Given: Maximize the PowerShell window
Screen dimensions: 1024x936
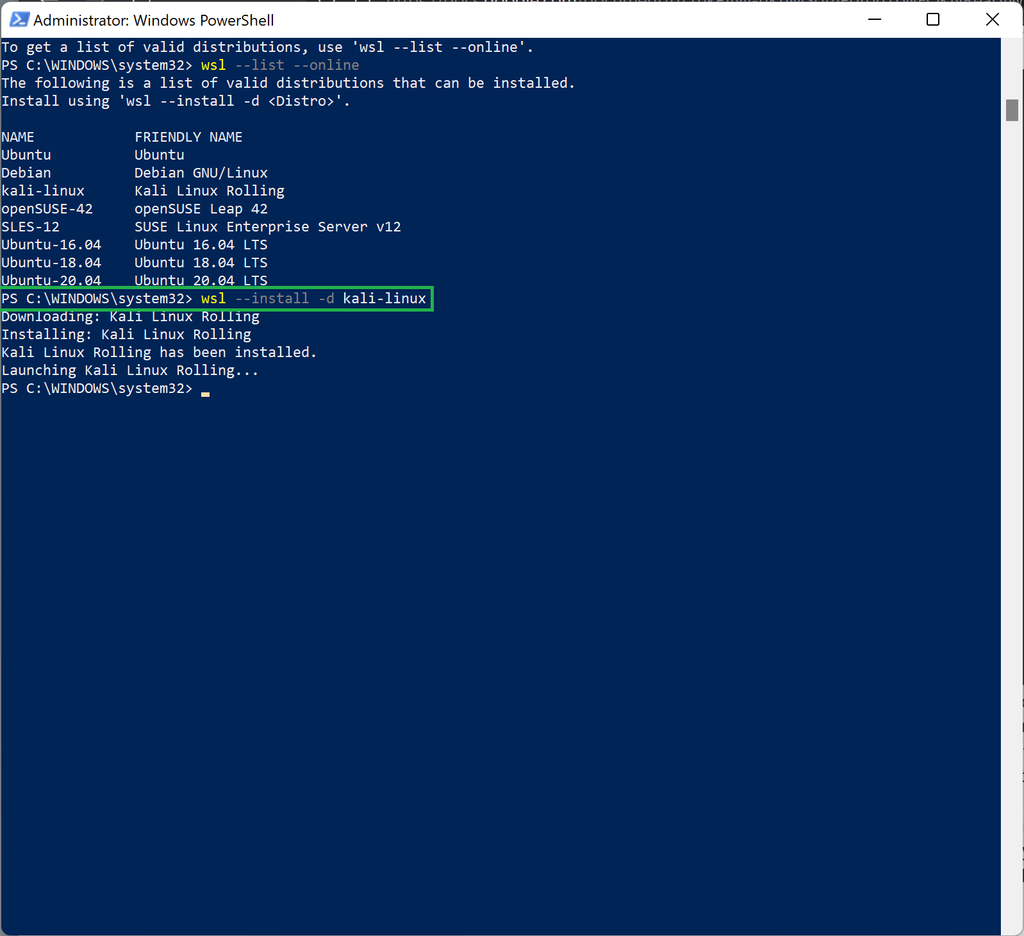Looking at the screenshot, I should 933,19.
